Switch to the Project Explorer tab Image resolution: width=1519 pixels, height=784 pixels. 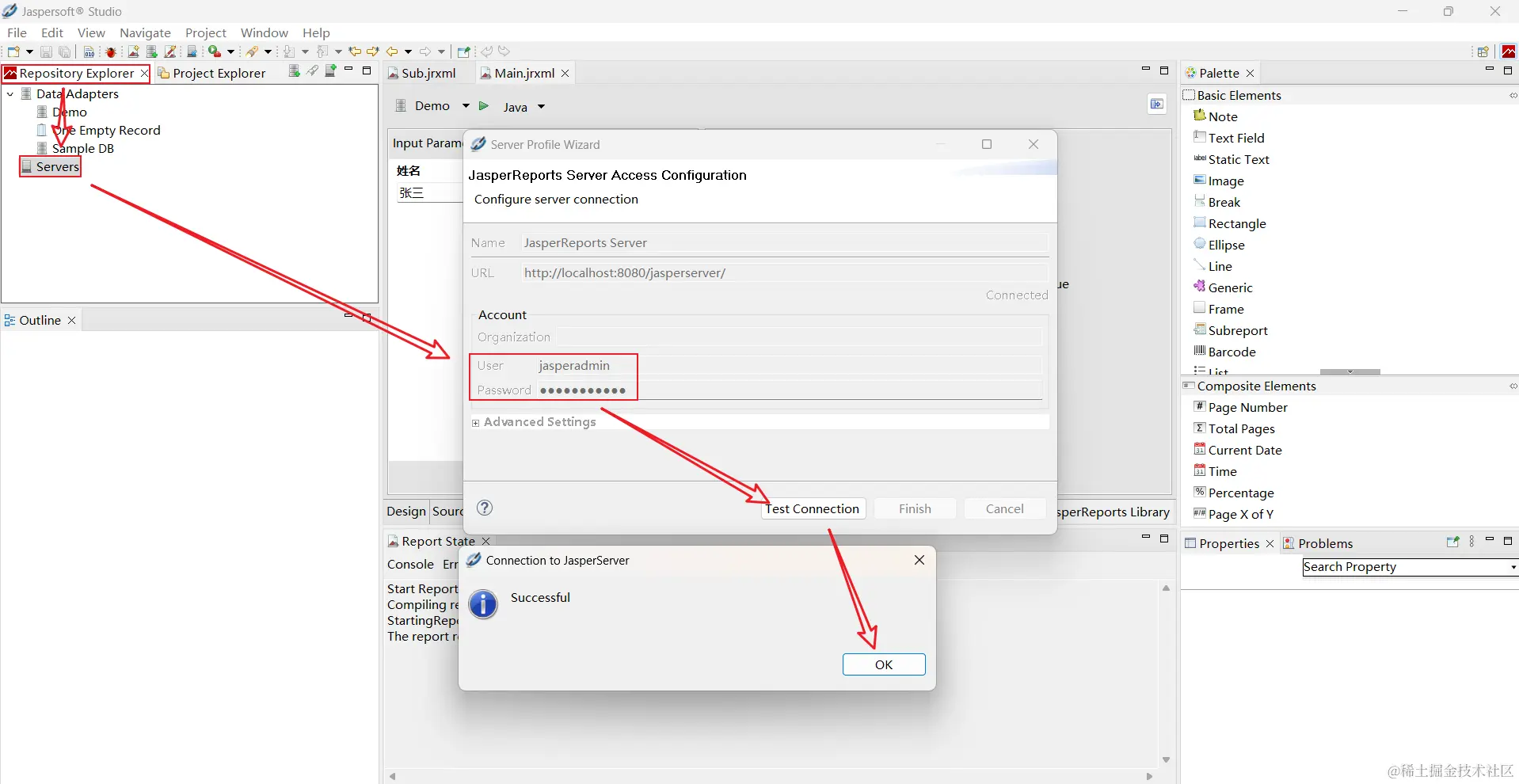(211, 73)
